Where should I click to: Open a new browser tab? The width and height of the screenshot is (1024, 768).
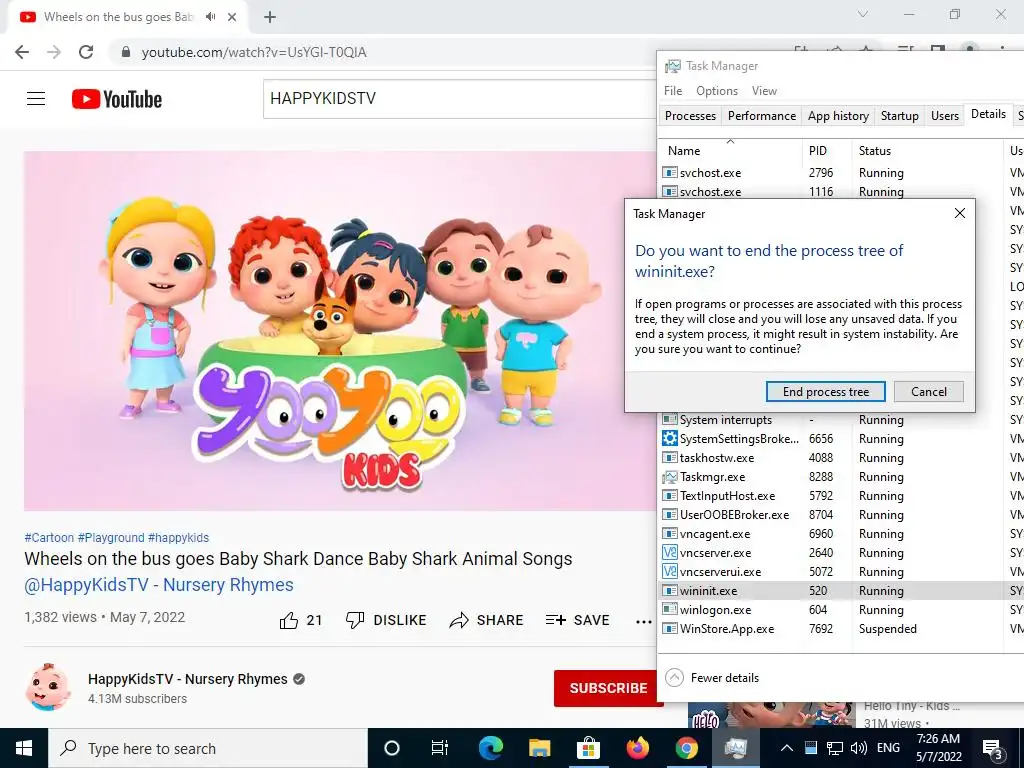(270, 18)
